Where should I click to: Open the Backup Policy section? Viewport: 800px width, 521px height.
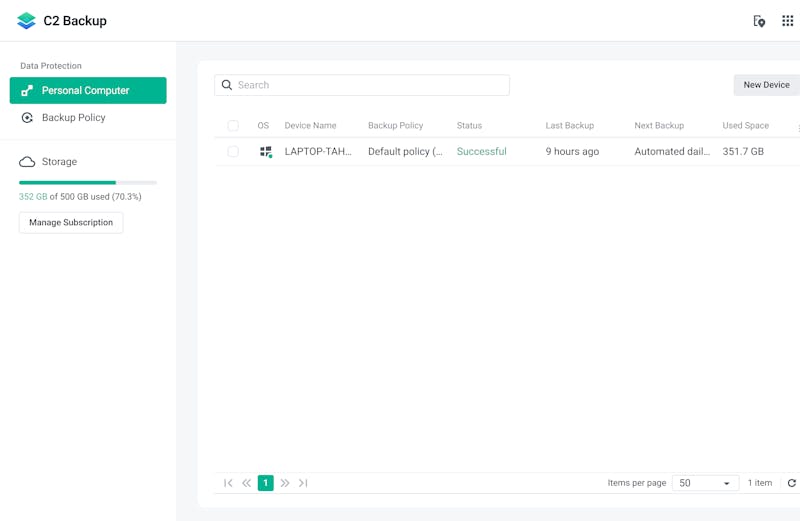coord(88,117)
